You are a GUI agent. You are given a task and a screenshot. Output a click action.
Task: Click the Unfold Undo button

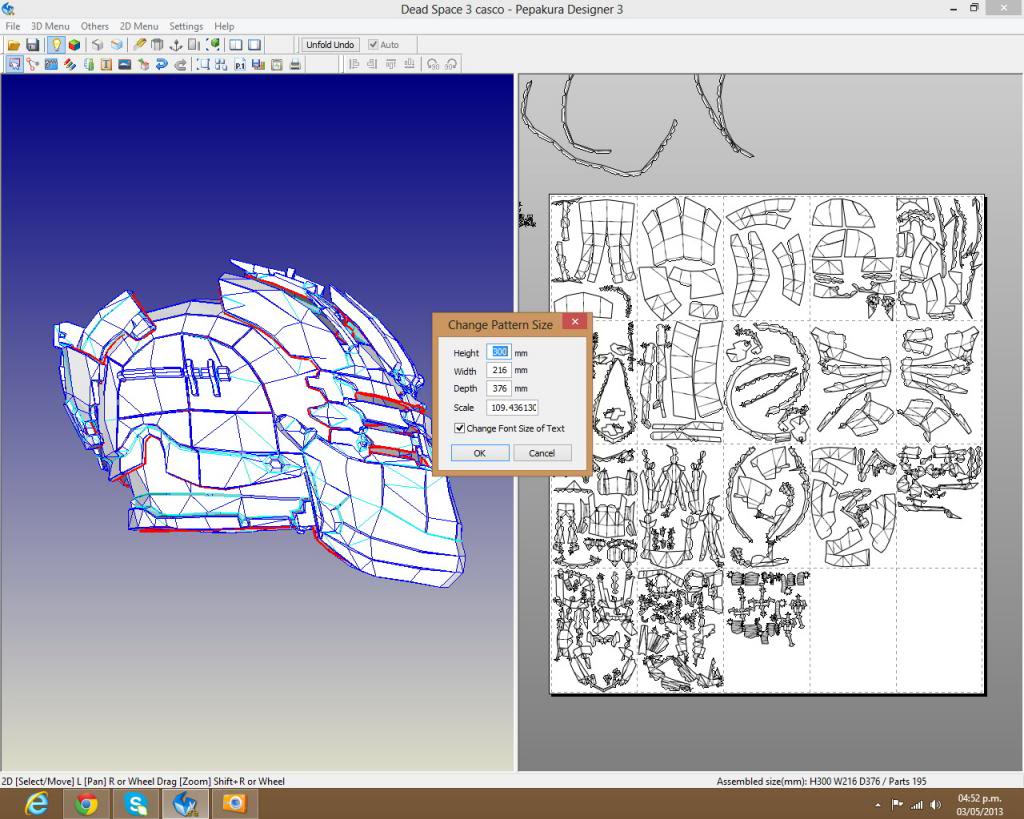tap(330, 44)
